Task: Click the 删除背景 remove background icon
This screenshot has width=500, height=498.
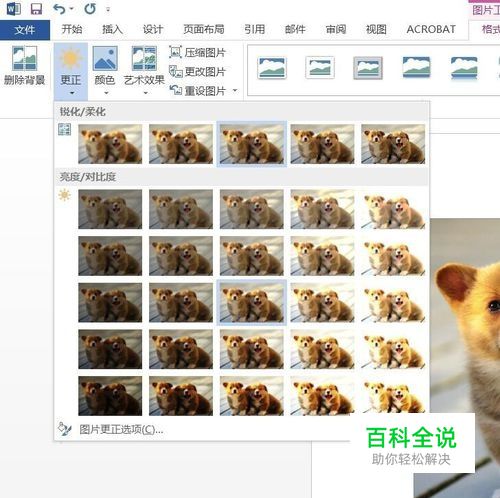Action: [x=24, y=58]
